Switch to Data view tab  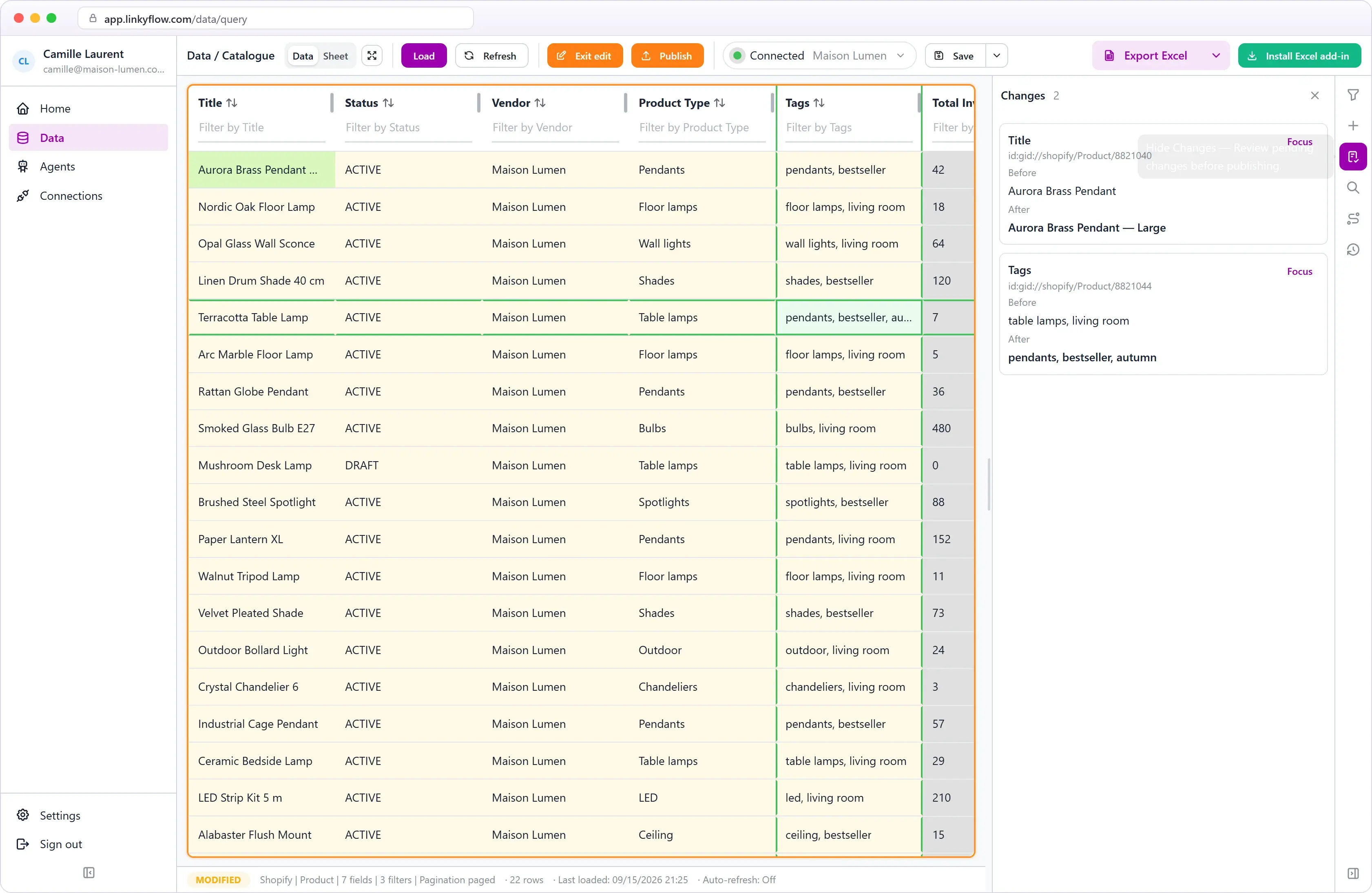click(x=303, y=56)
